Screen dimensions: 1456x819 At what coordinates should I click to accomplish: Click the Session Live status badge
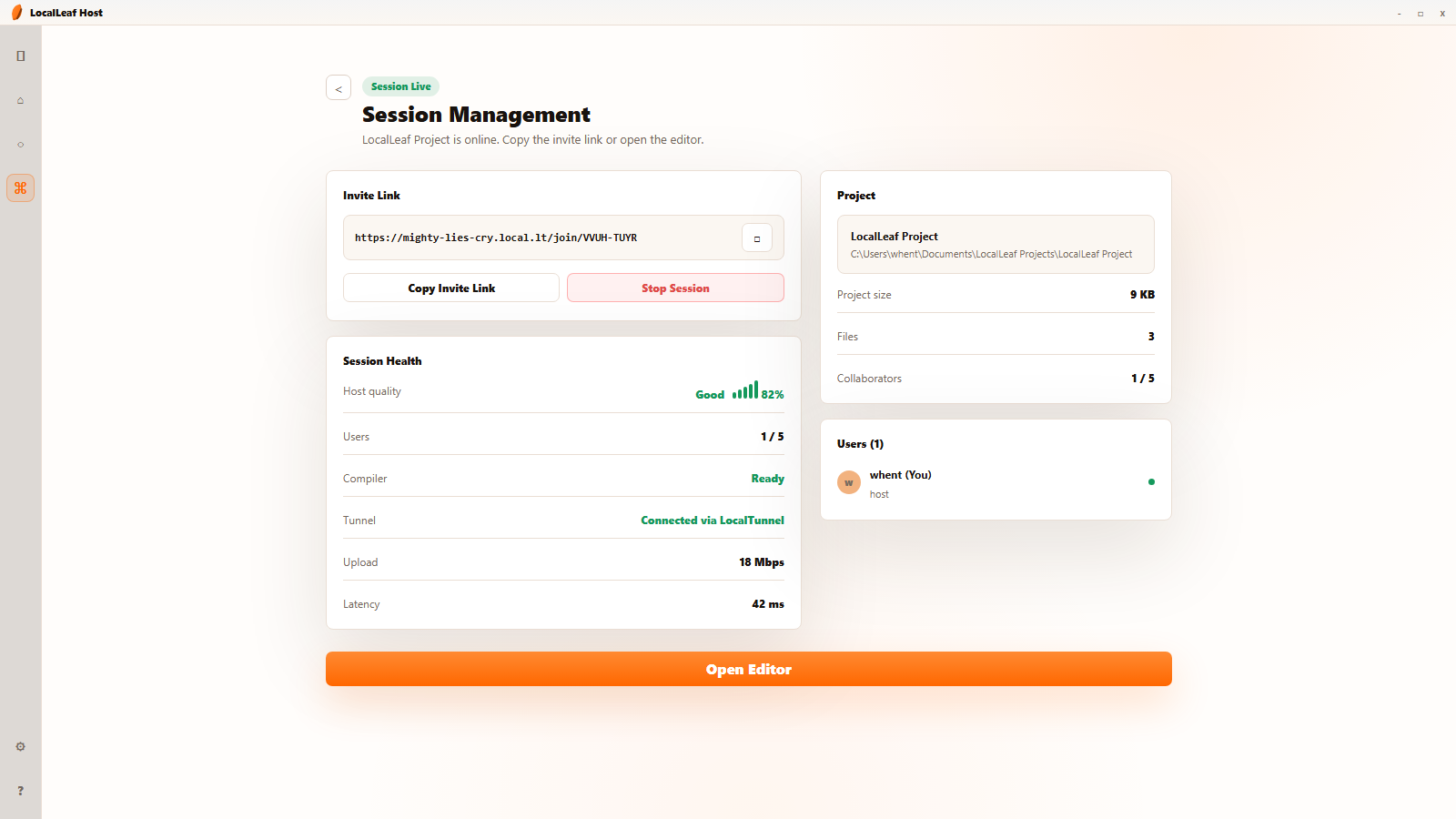point(401,86)
